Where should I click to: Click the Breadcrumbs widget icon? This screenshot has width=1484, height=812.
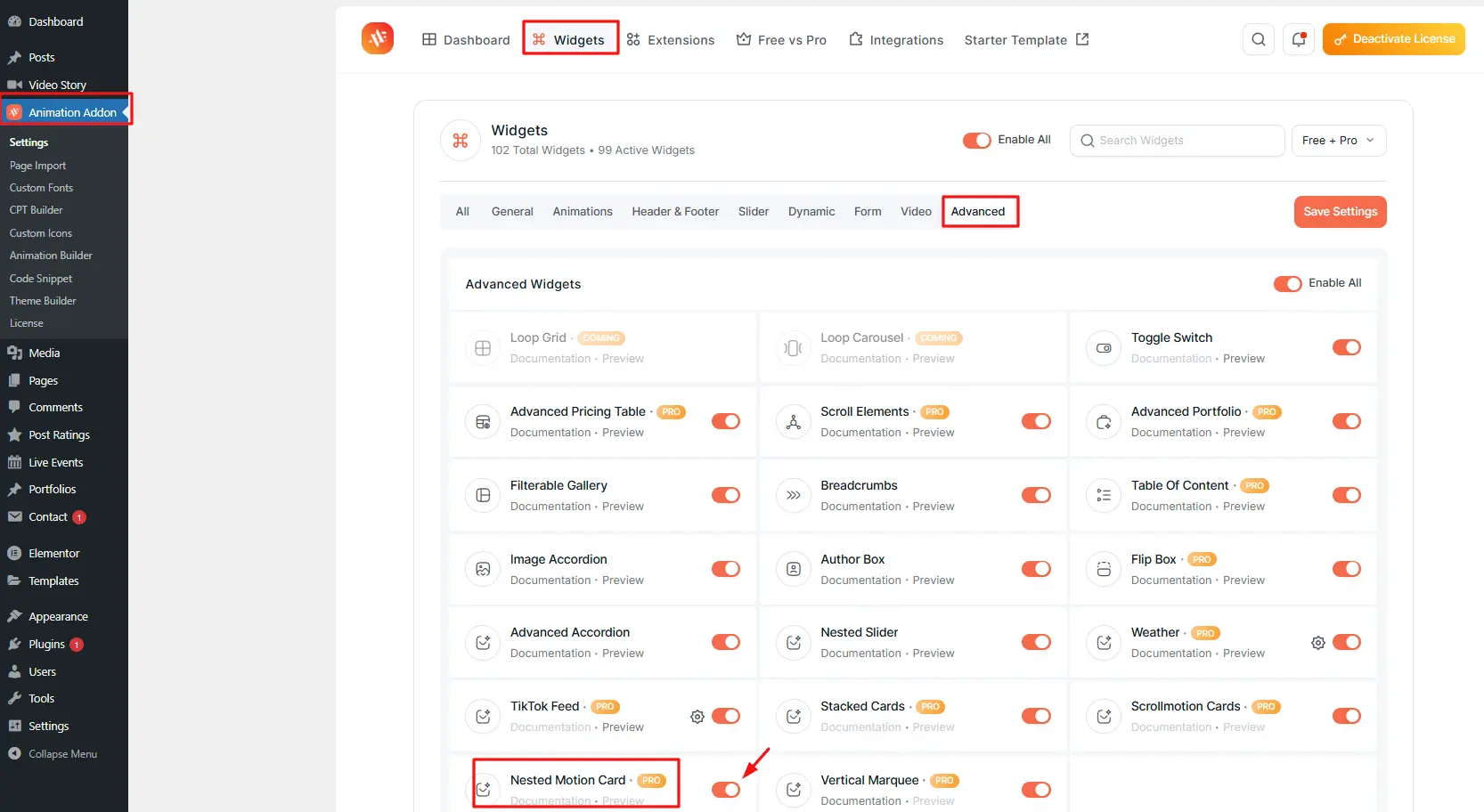pos(793,495)
